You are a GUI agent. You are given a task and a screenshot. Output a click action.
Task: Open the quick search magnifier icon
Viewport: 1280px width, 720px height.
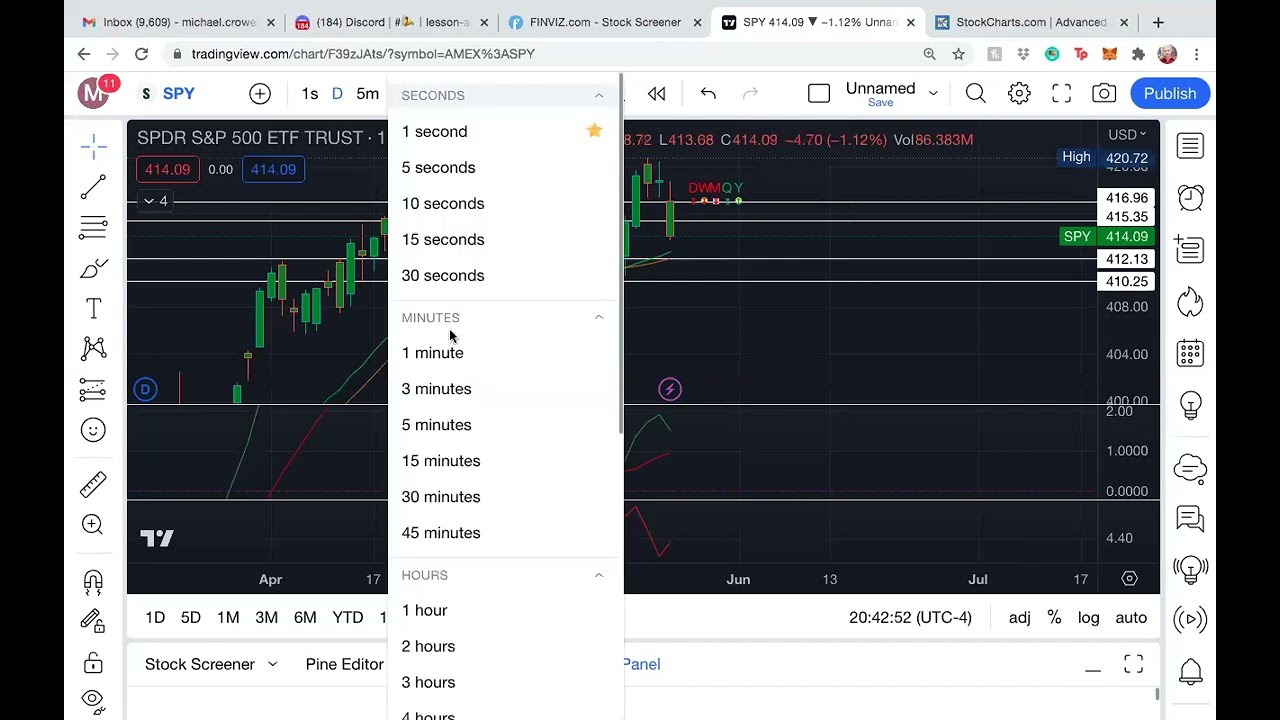click(976, 93)
